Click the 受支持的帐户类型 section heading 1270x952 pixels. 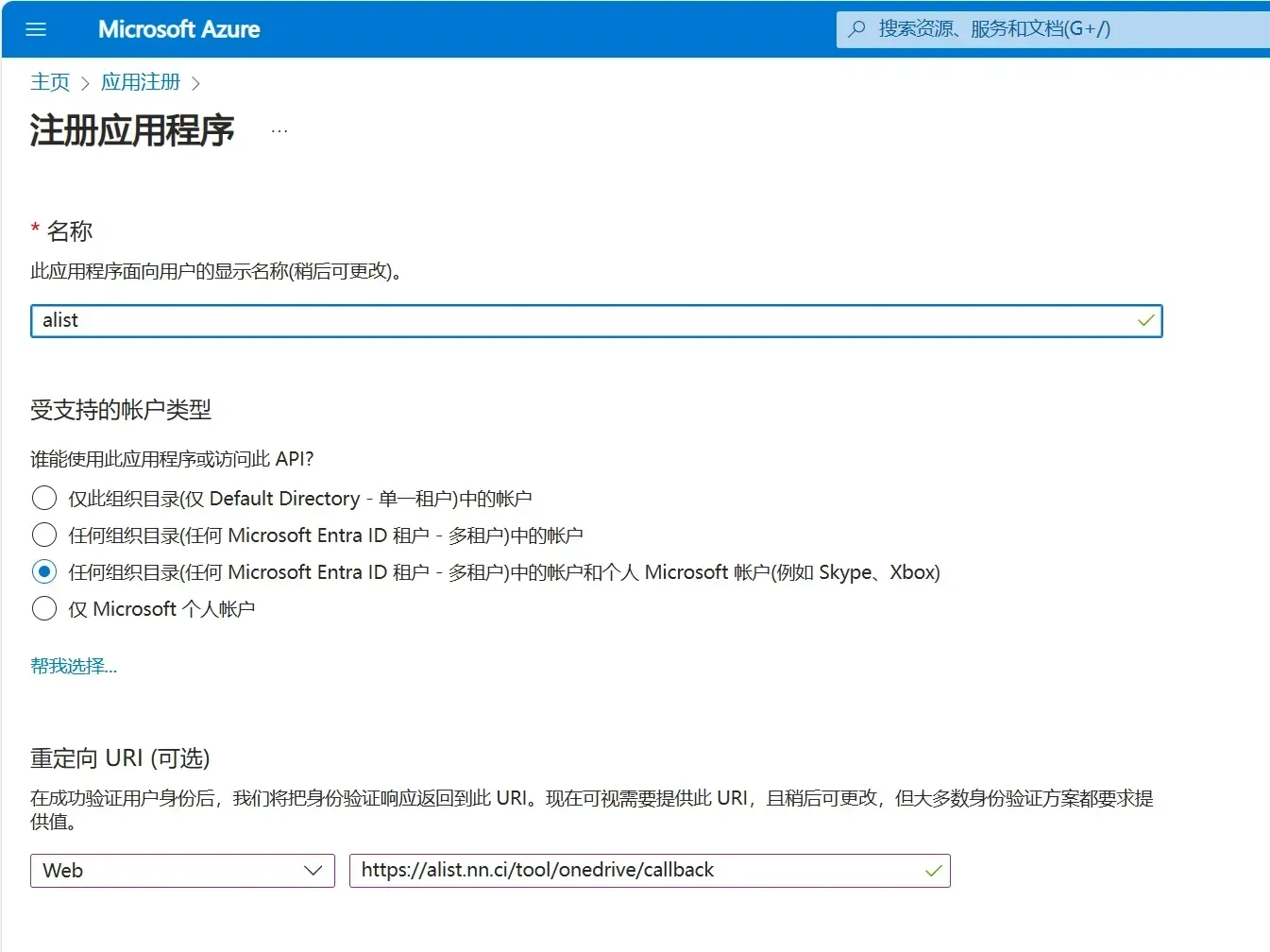[x=121, y=410]
